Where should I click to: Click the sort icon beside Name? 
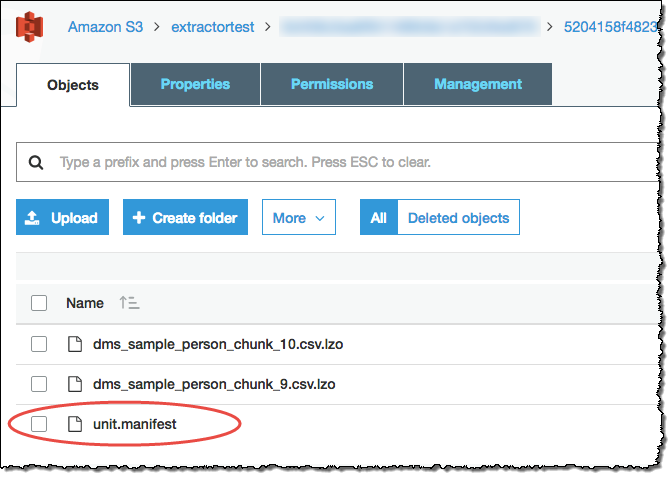coord(129,303)
